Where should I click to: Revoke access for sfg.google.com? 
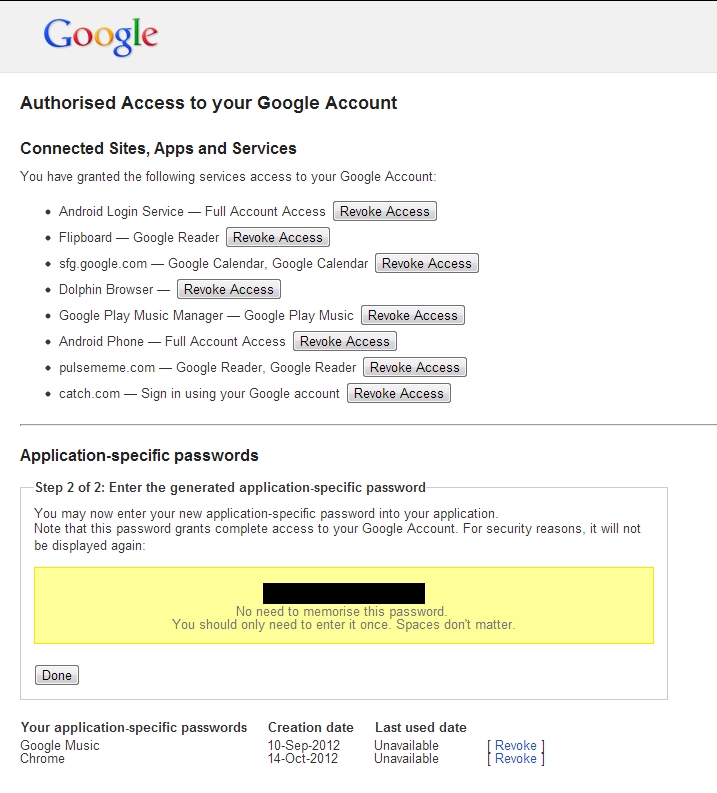427,263
